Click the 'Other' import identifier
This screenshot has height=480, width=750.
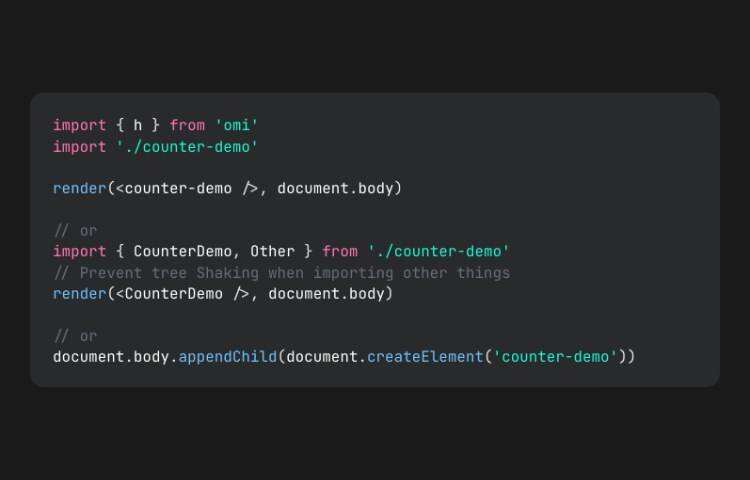[272, 251]
